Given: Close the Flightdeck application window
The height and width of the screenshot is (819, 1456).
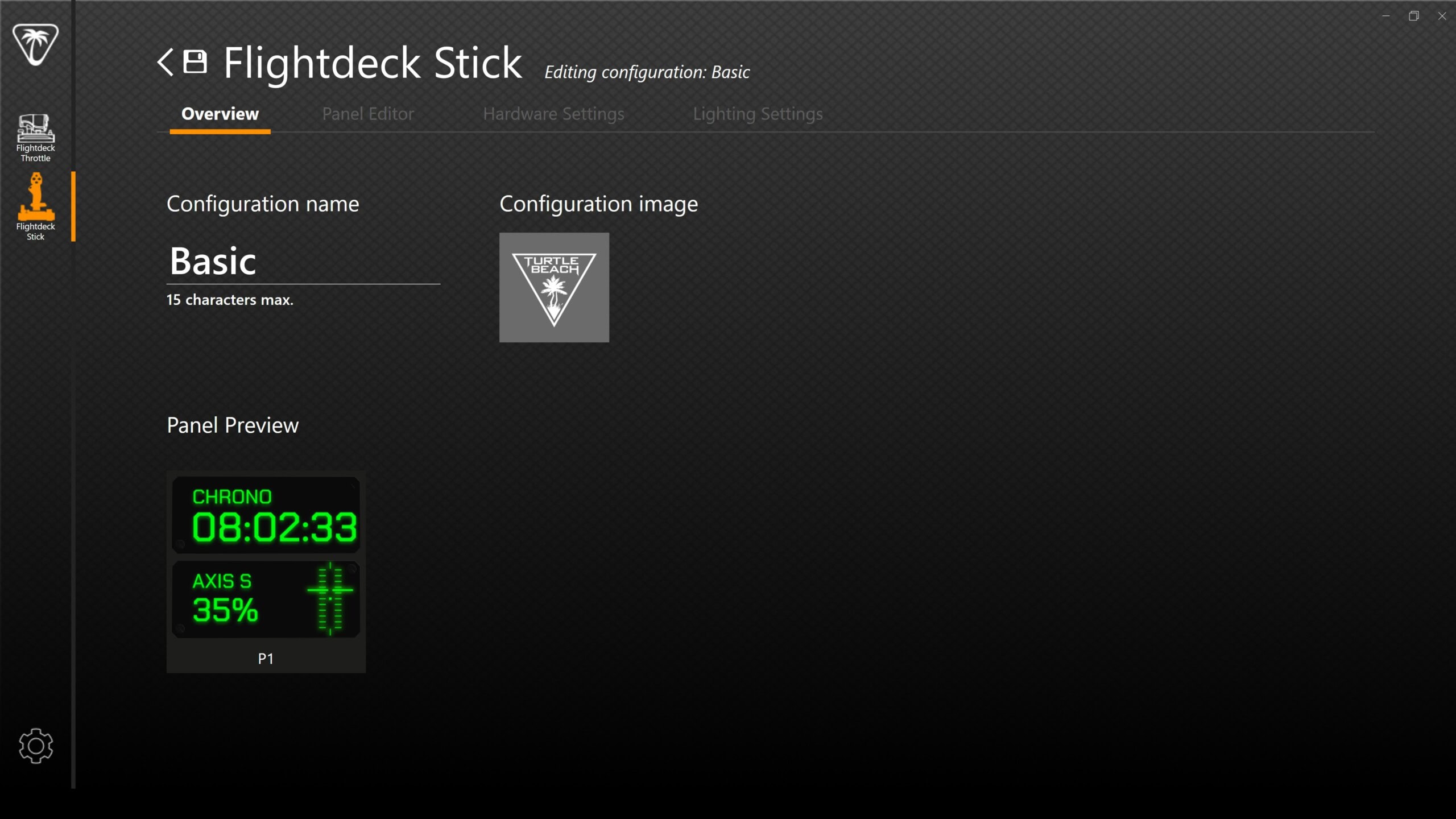Looking at the screenshot, I should (1442, 16).
